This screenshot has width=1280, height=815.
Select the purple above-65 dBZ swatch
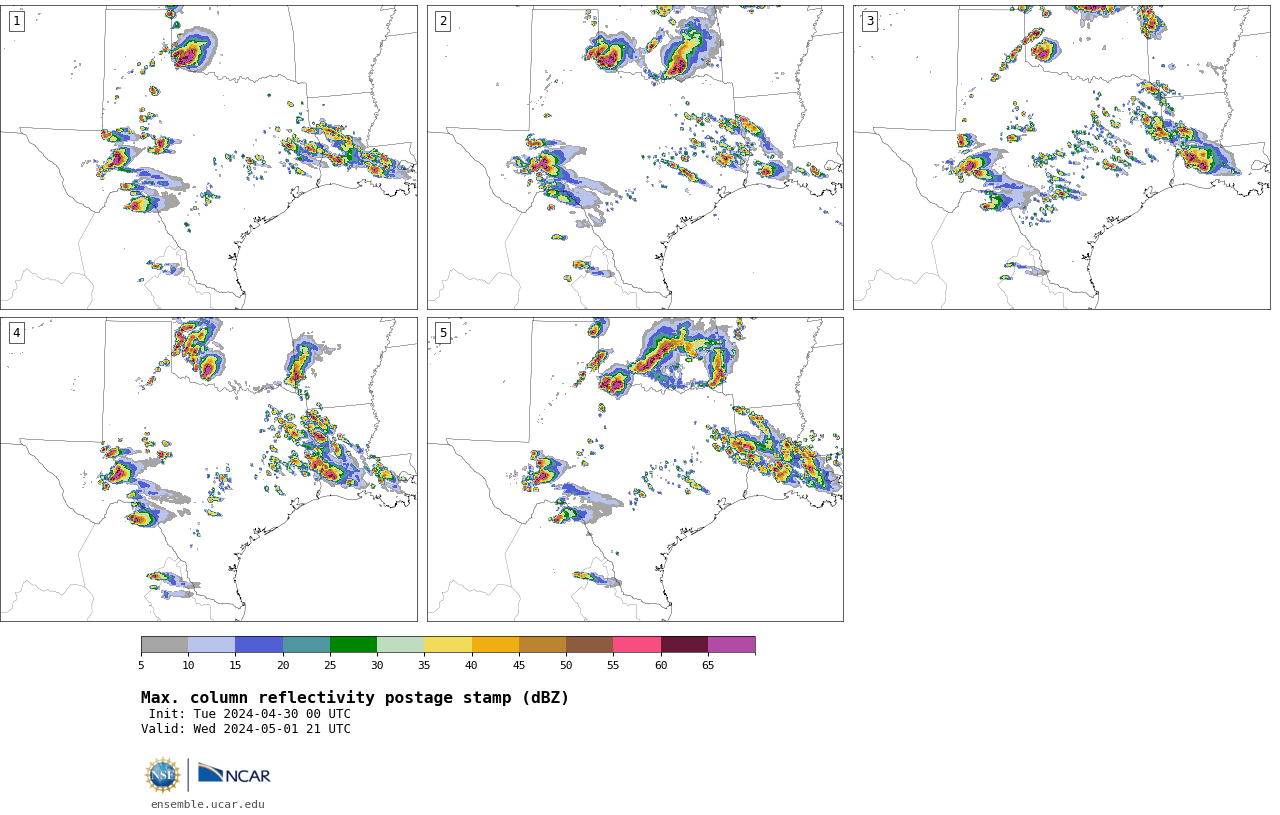pos(731,644)
